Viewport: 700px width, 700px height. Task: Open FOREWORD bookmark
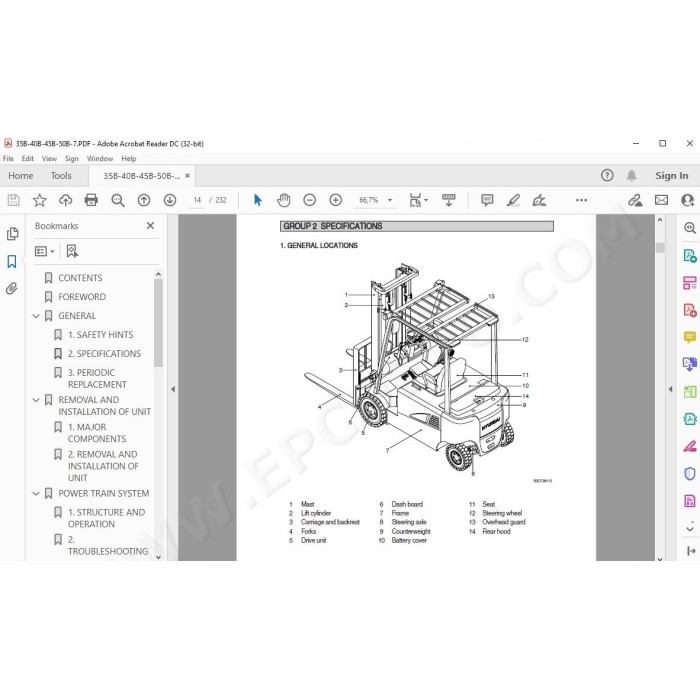tap(82, 297)
